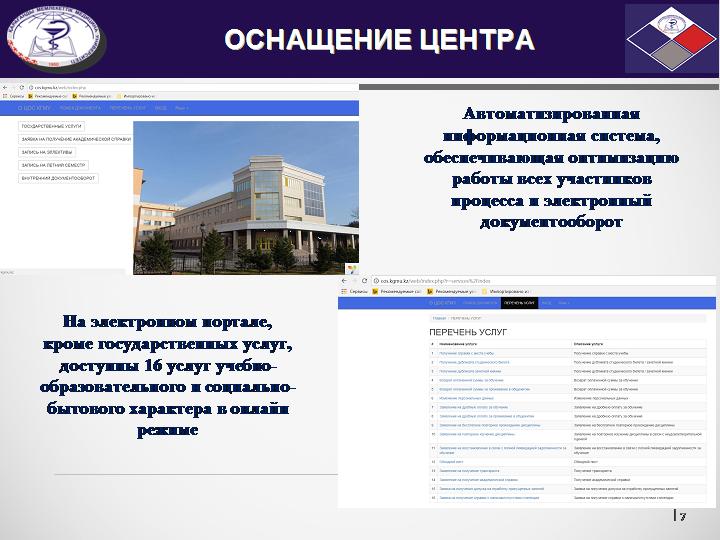720x540 pixels.
Task: Open ЗАЯВКА НА ПОЛУЧЕНИЕ АКАДЕМИЧЕСКОЙ СПРАВКИ
Action: 75,140
